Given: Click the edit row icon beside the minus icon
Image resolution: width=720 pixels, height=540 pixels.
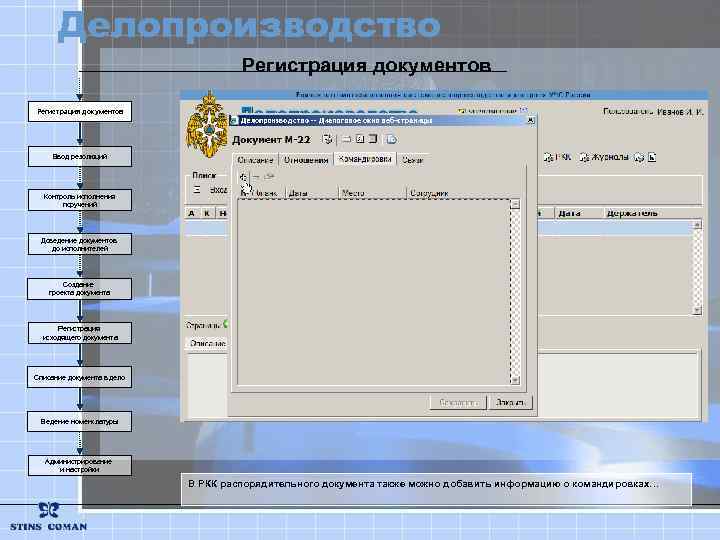Looking at the screenshot, I should pos(269,176).
